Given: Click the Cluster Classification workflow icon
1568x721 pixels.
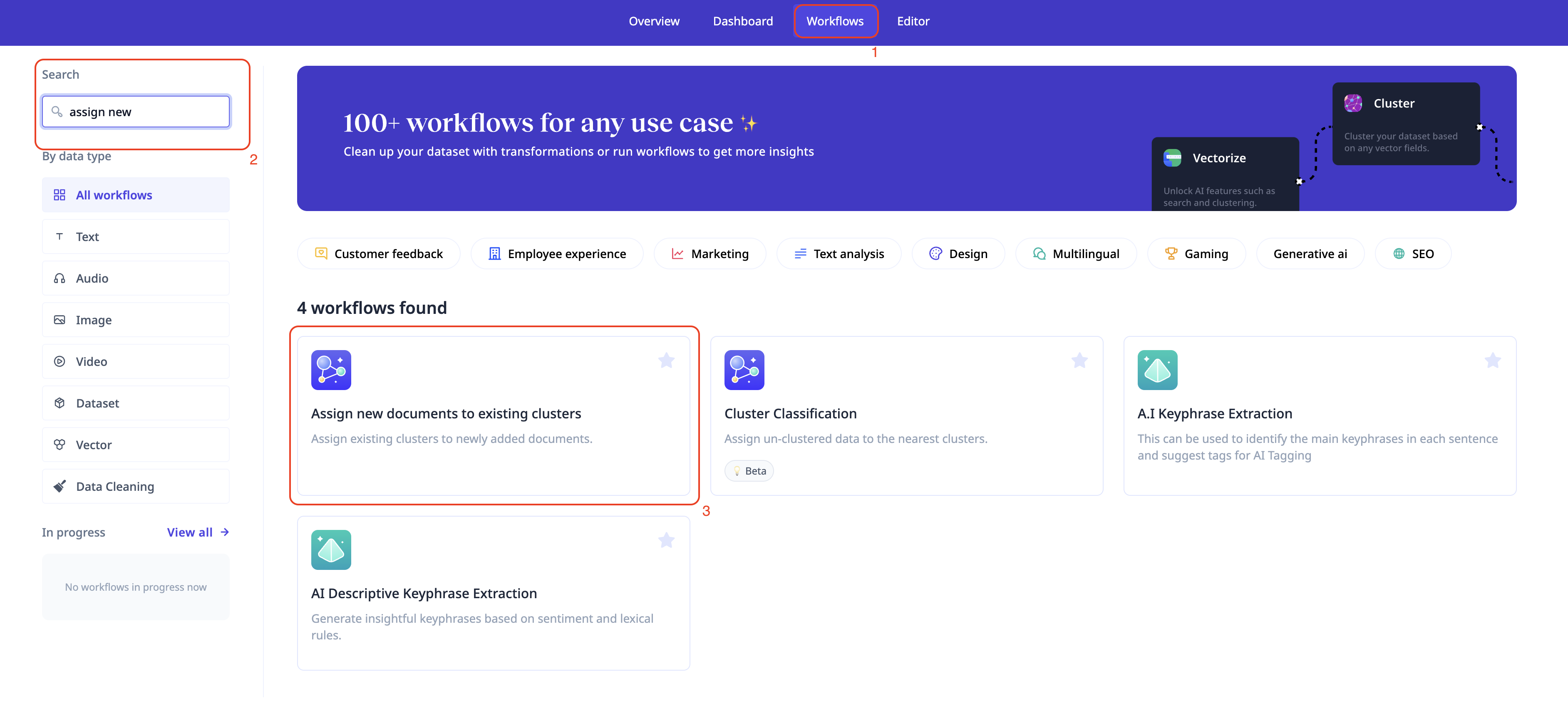Looking at the screenshot, I should tap(744, 370).
